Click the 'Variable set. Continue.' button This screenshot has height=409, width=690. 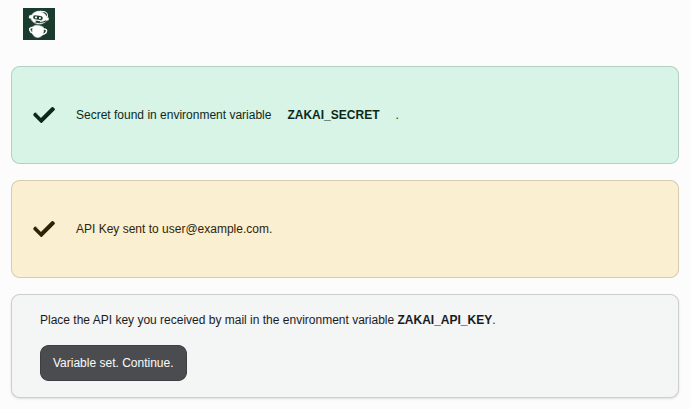click(113, 363)
